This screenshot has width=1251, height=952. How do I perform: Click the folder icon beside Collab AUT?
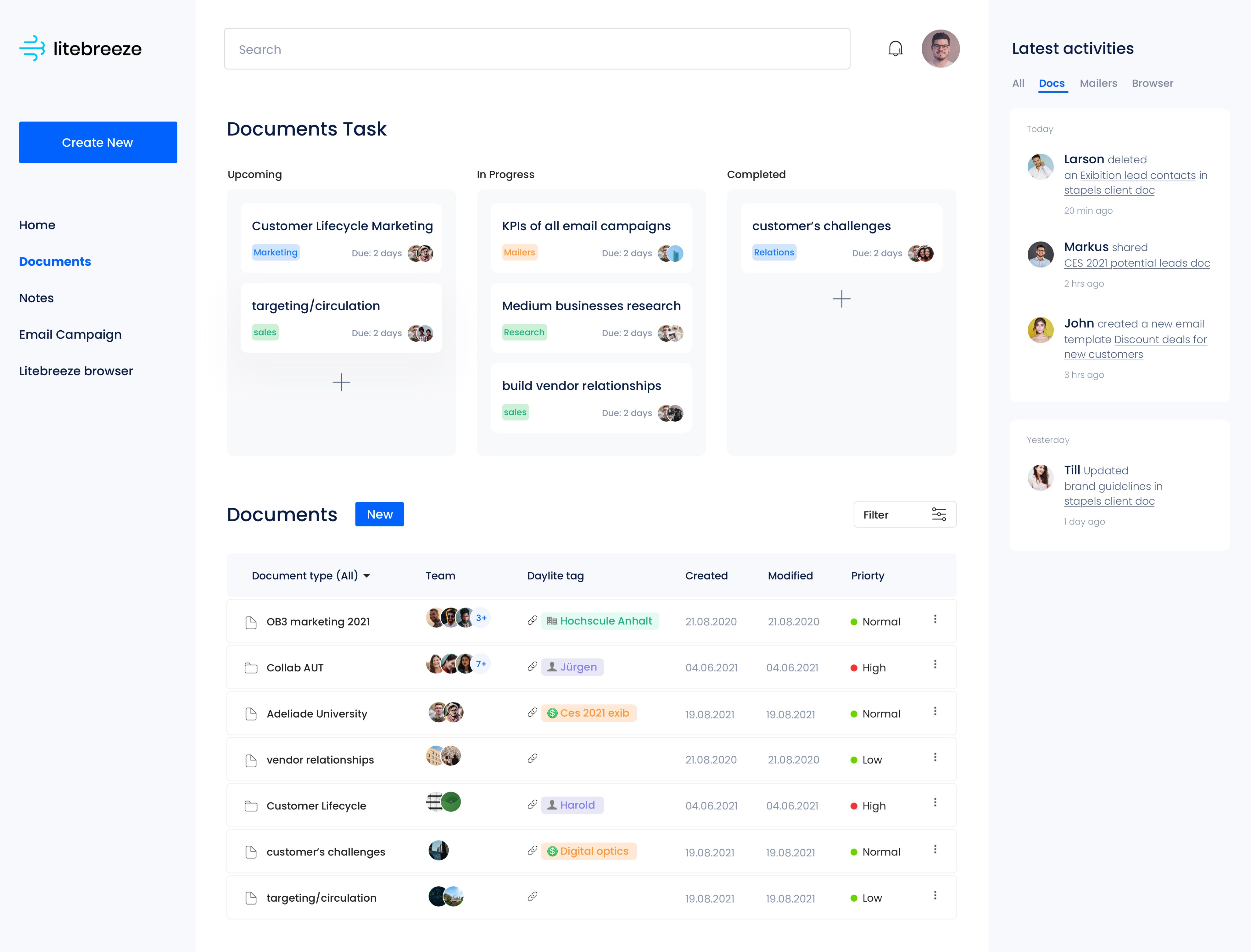(x=250, y=667)
